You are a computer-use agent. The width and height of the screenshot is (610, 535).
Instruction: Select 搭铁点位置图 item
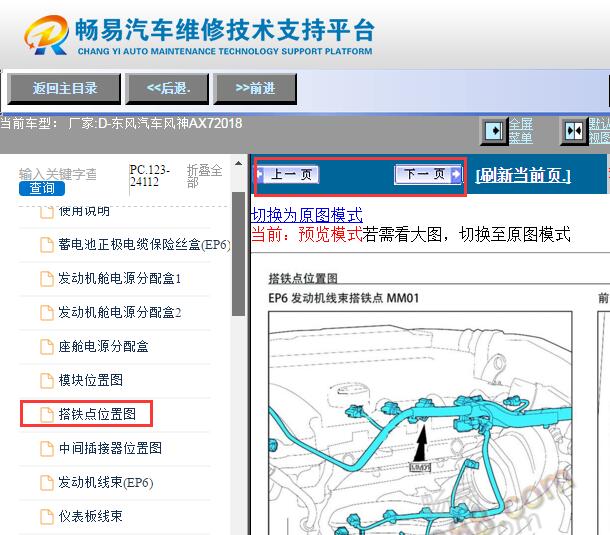point(97,414)
